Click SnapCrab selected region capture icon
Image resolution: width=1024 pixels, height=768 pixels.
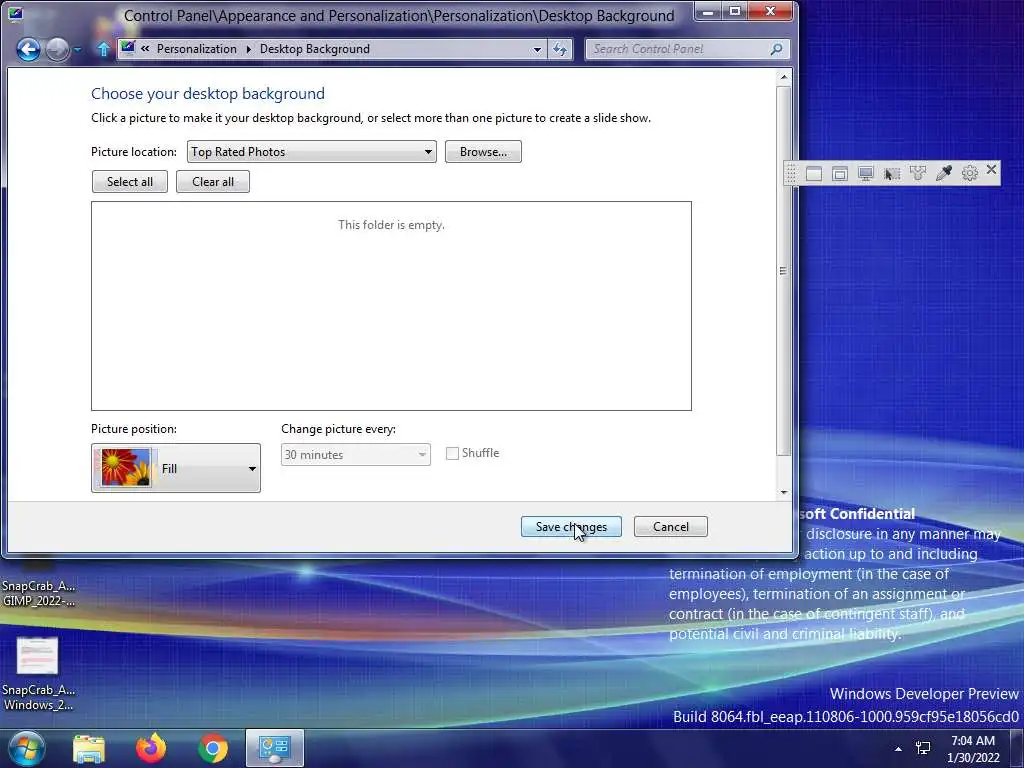tap(892, 174)
